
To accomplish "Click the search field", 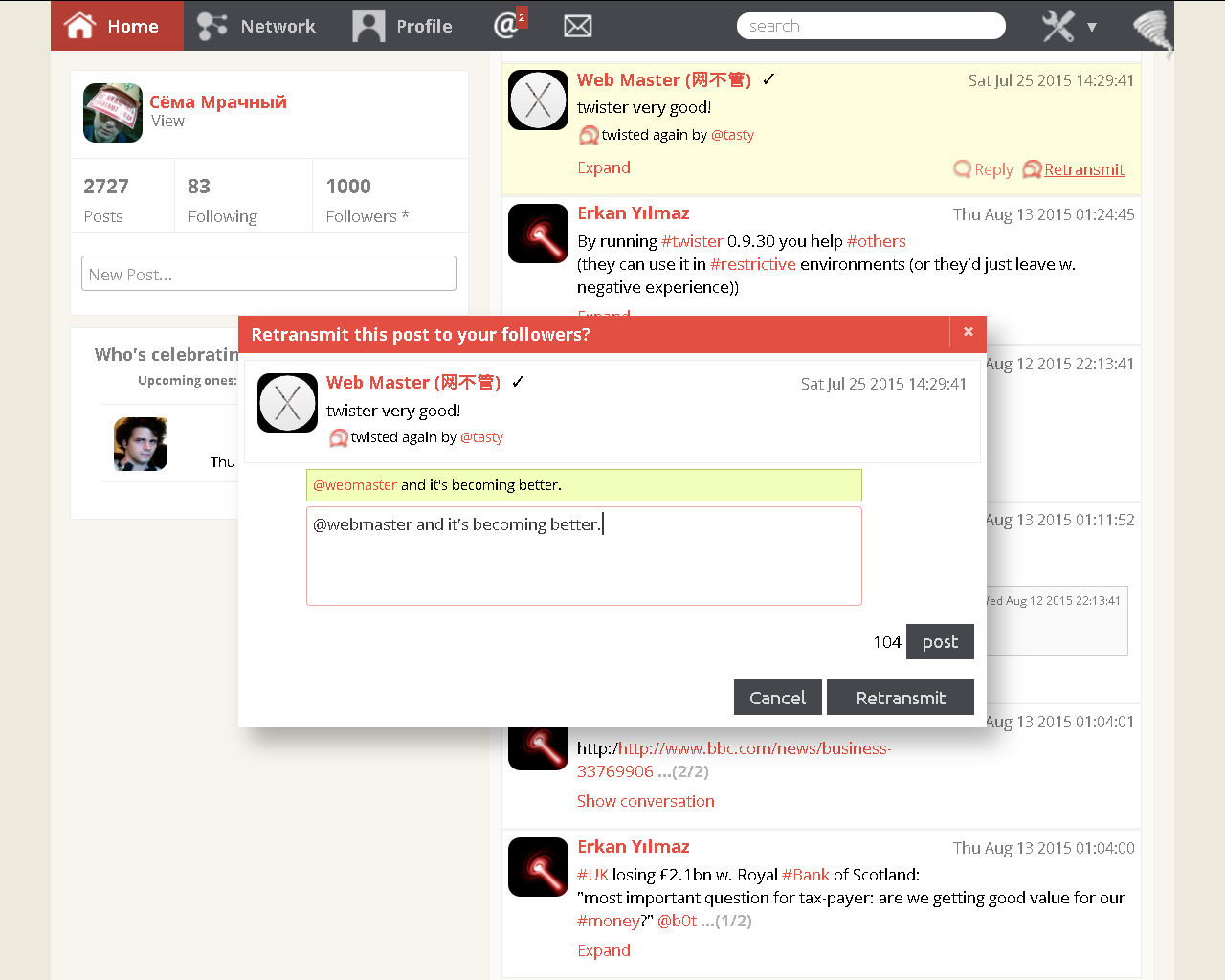I will pyautogui.click(x=870, y=26).
